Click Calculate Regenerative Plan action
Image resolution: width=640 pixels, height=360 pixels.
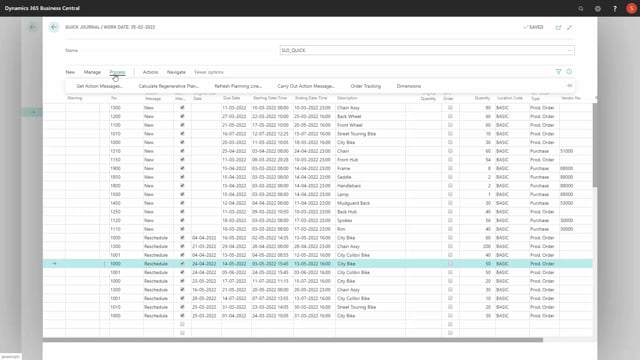168,86
